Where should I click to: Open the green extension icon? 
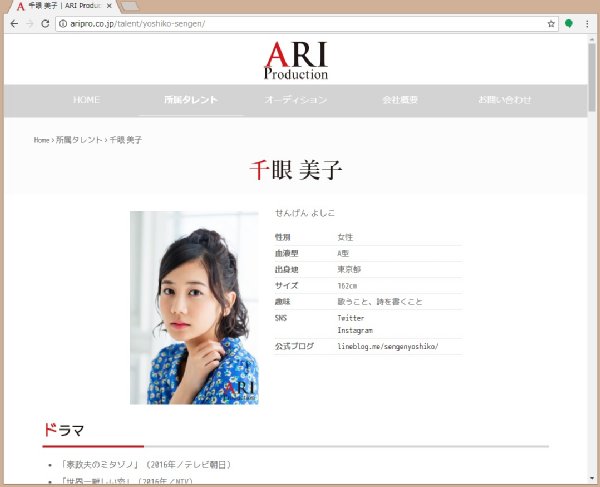(x=569, y=24)
